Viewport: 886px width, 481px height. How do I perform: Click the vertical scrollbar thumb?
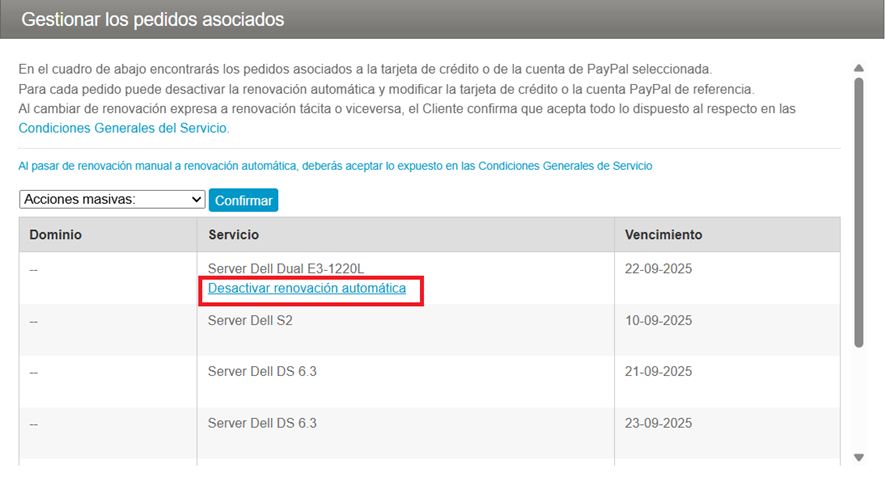click(x=859, y=212)
